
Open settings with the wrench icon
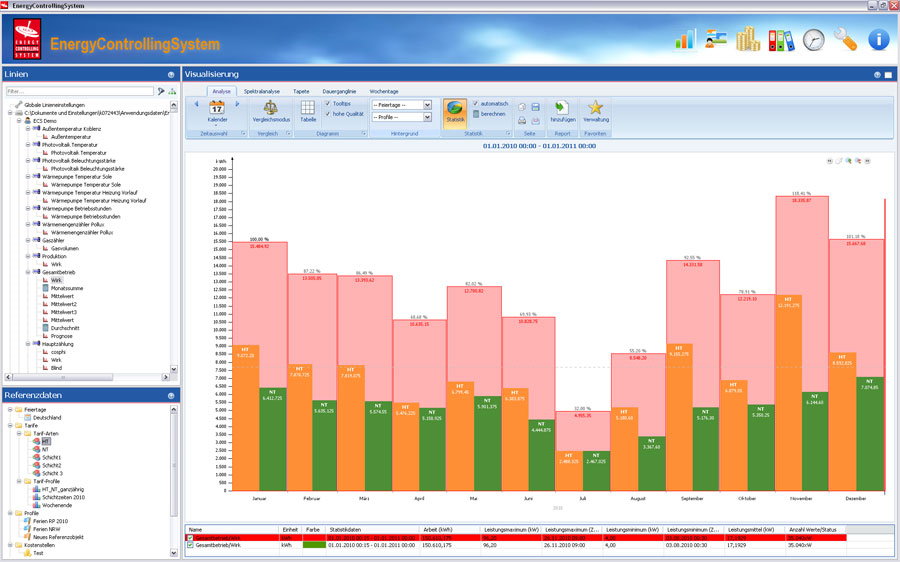click(845, 39)
